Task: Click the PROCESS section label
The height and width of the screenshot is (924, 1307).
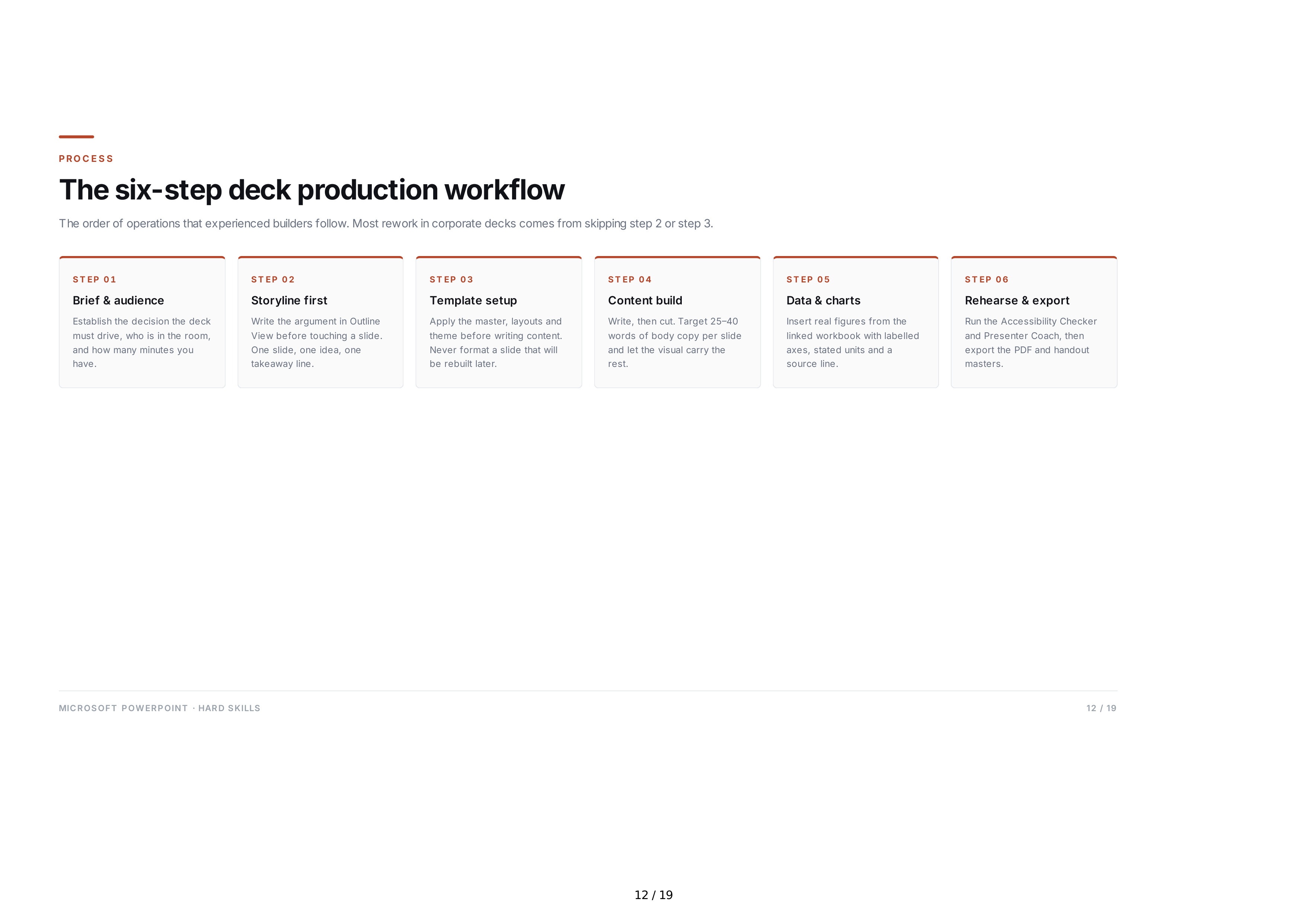Action: pyautogui.click(x=86, y=159)
